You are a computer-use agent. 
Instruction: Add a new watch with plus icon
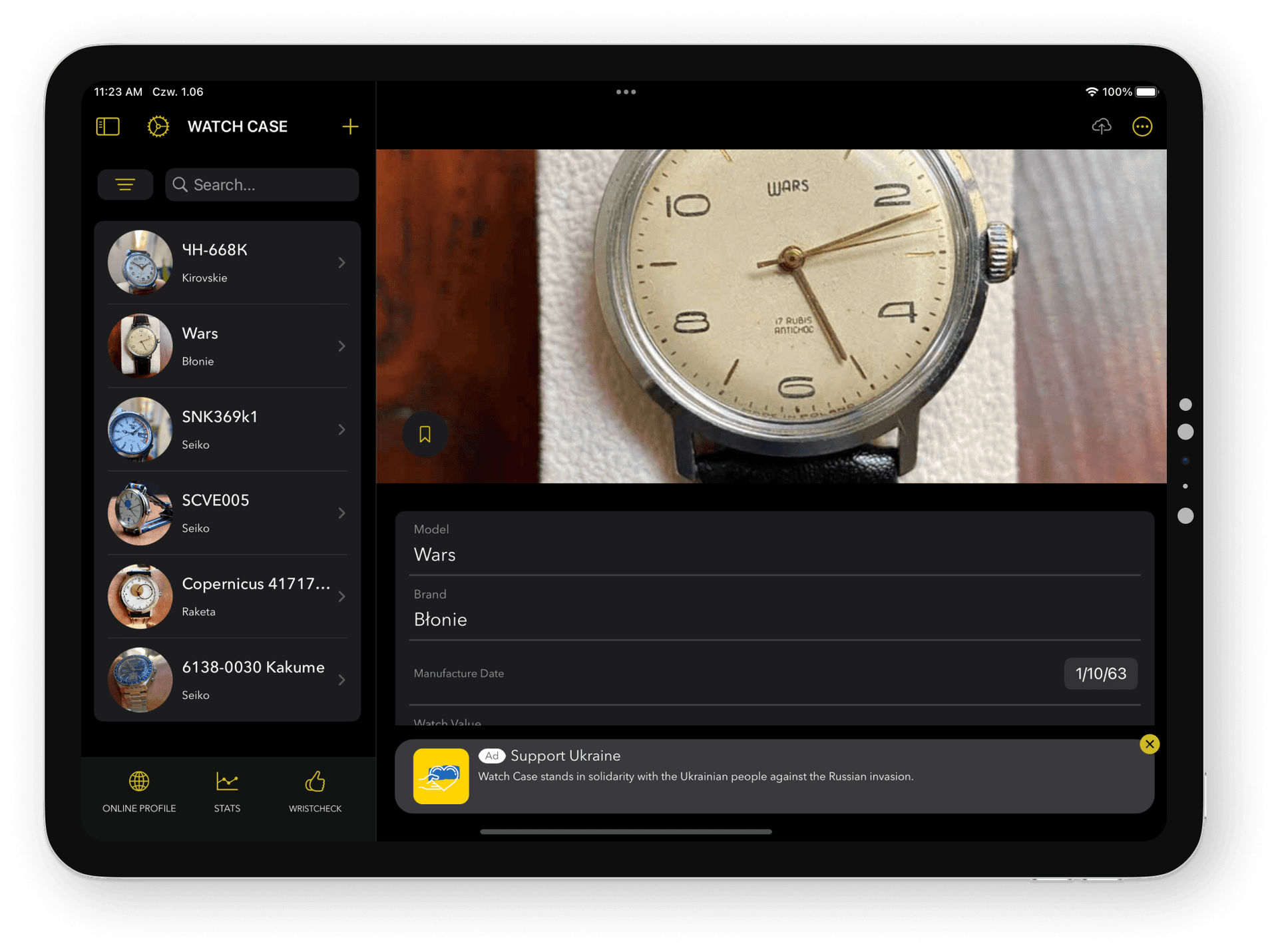pos(350,126)
